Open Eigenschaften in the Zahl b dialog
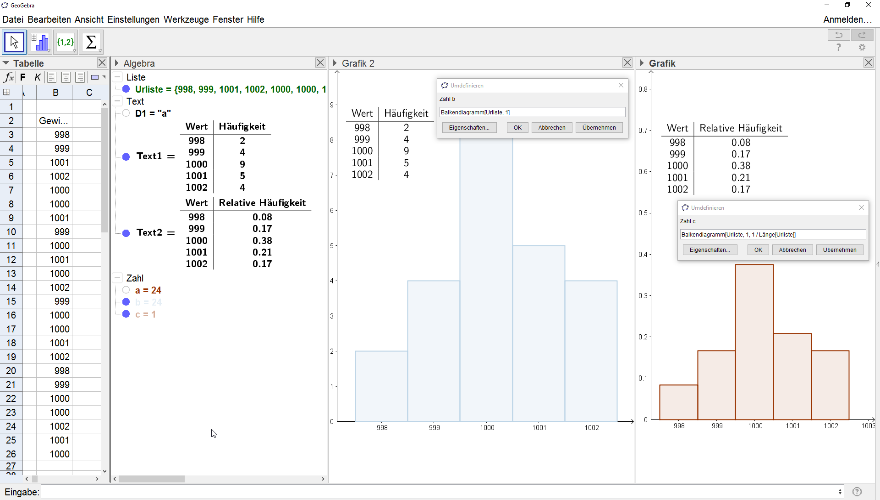The image size is (880, 500). click(x=469, y=127)
